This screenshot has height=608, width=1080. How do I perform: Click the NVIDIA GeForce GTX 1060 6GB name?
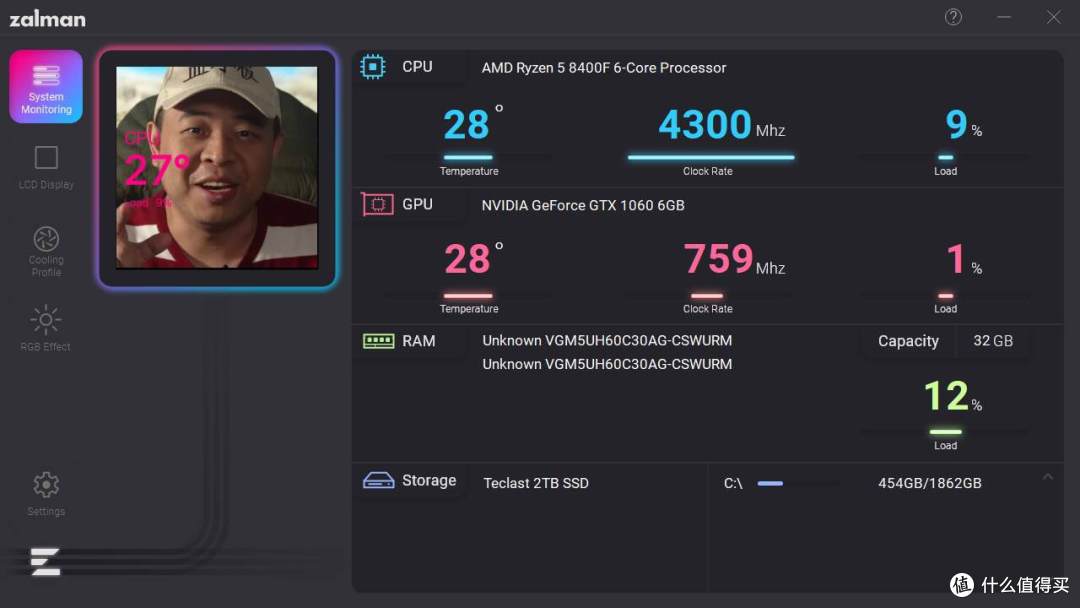click(x=583, y=205)
